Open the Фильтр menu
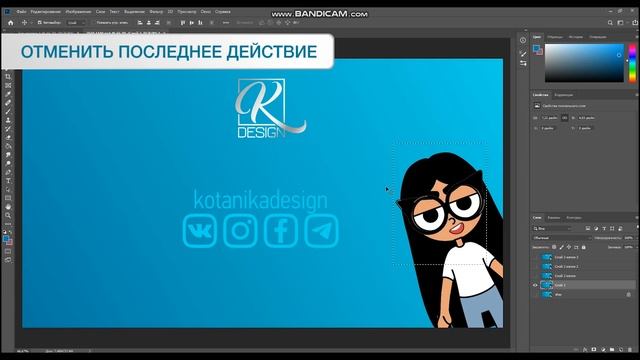Viewport: 640px width, 360px height. coord(156,12)
